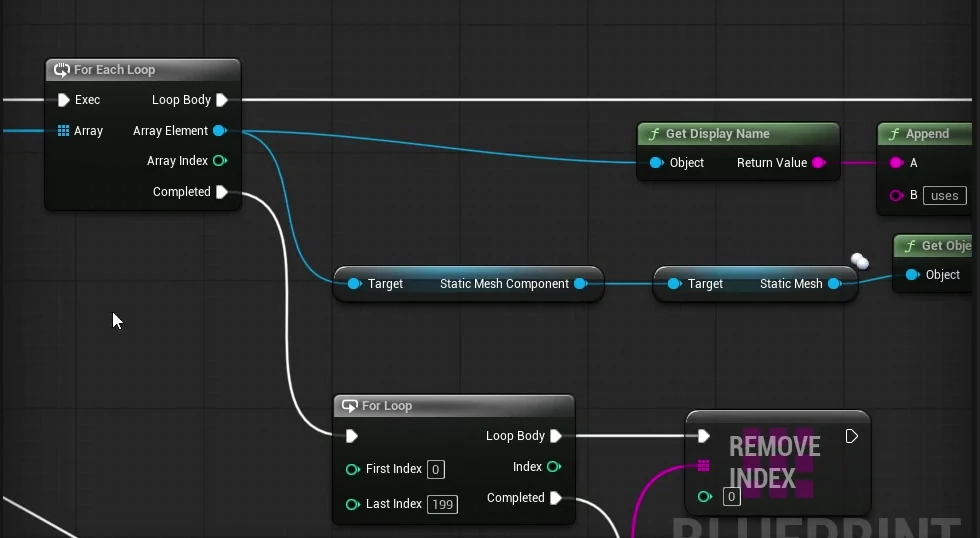Click For Each Loop Completed exec pin
The width and height of the screenshot is (980, 538).
point(221,192)
